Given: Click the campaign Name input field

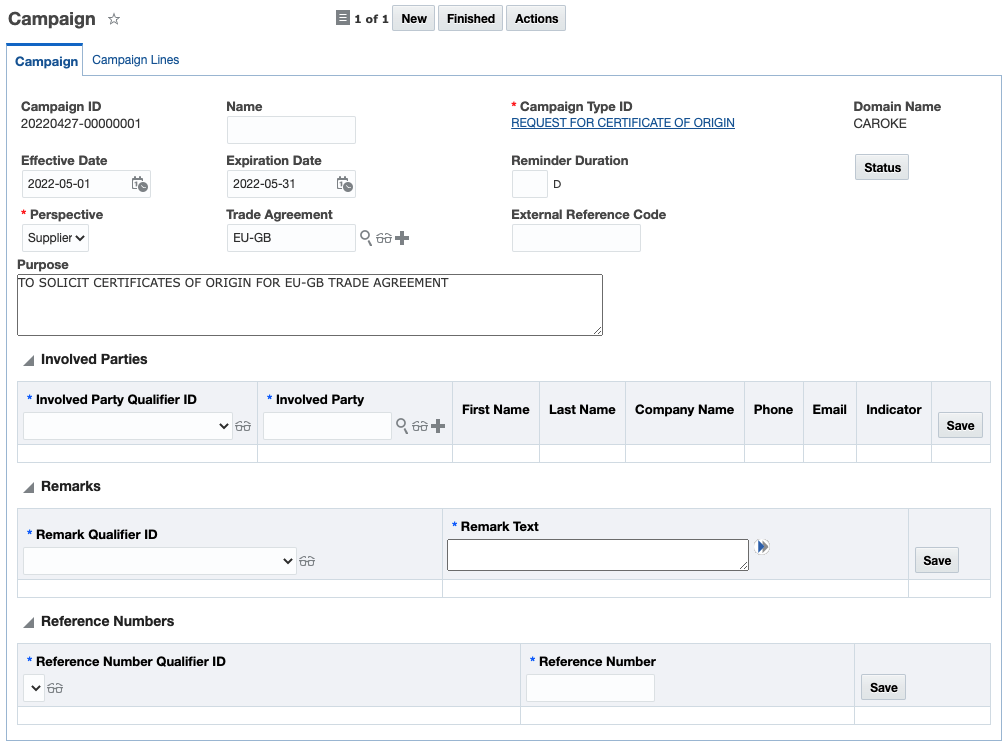Looking at the screenshot, I should [x=291, y=130].
